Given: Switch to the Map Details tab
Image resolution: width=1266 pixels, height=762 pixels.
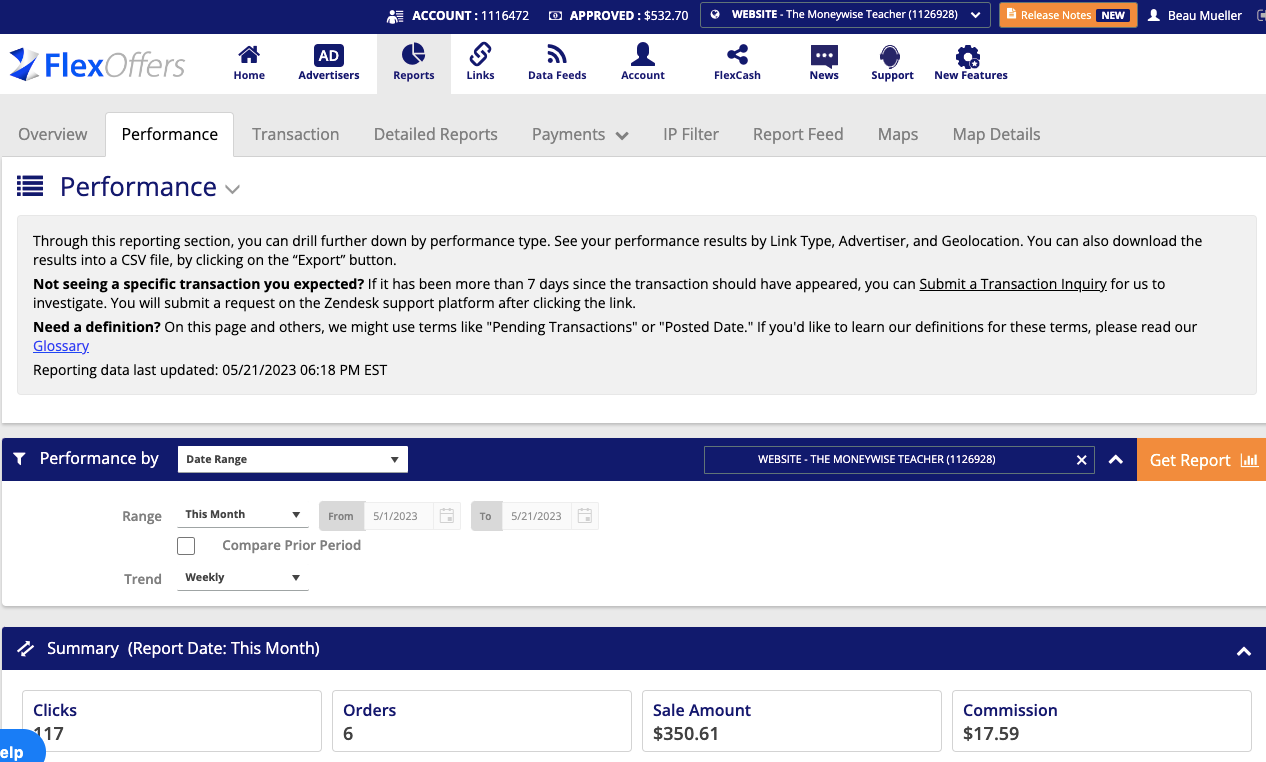Looking at the screenshot, I should (997, 134).
